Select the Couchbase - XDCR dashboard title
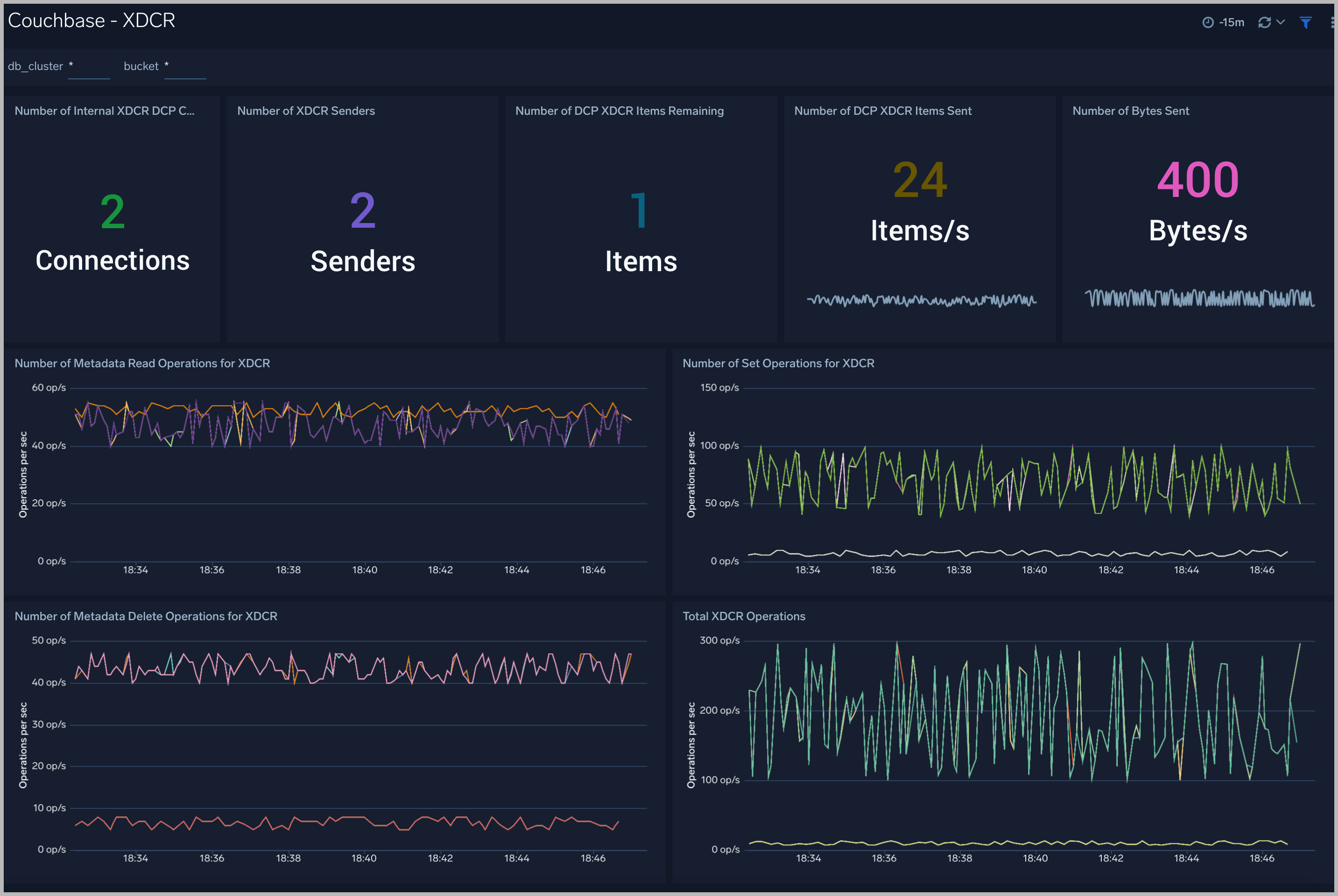Screen dimensions: 1338x896 point(92,21)
